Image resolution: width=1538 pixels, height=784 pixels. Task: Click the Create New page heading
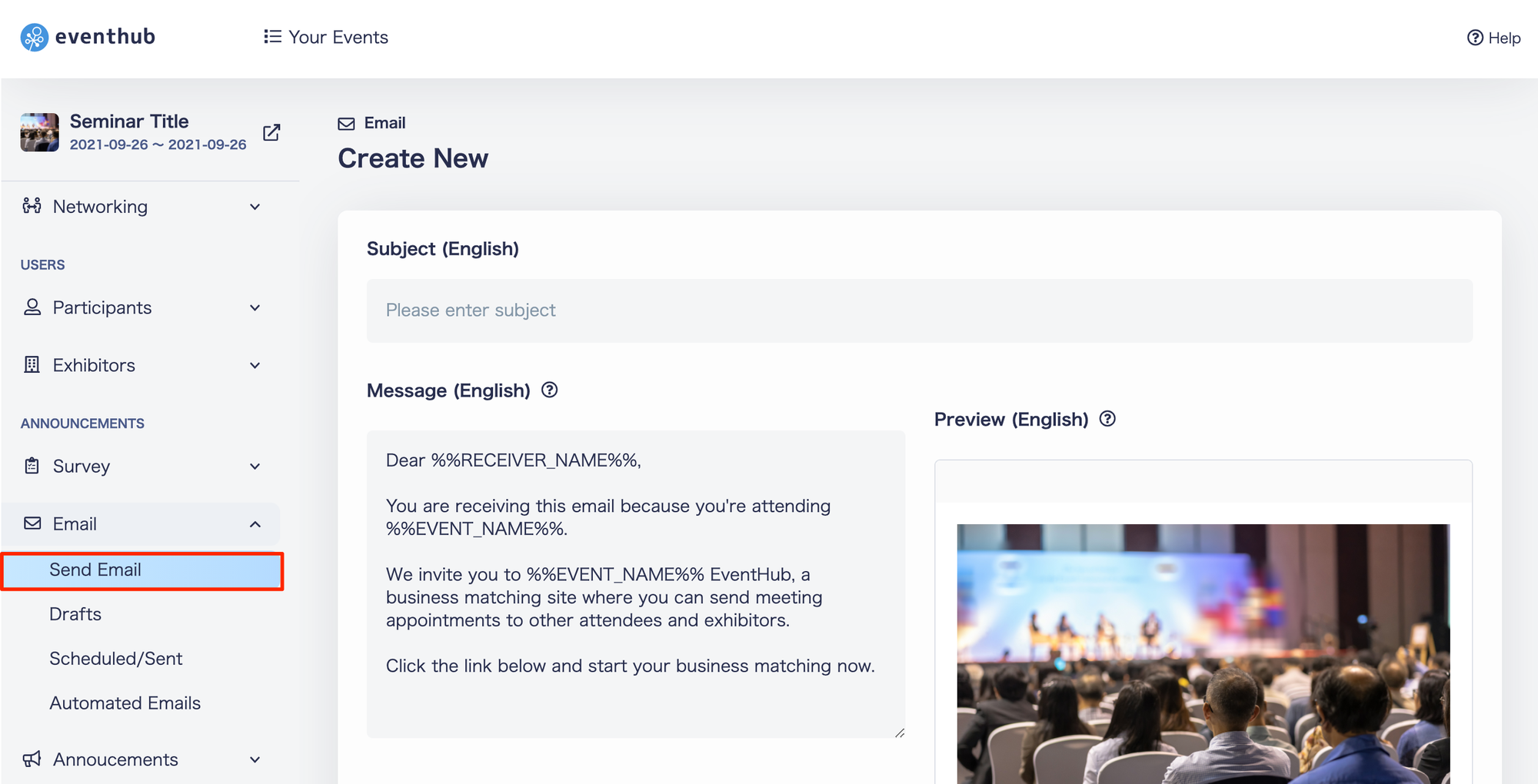click(x=413, y=158)
